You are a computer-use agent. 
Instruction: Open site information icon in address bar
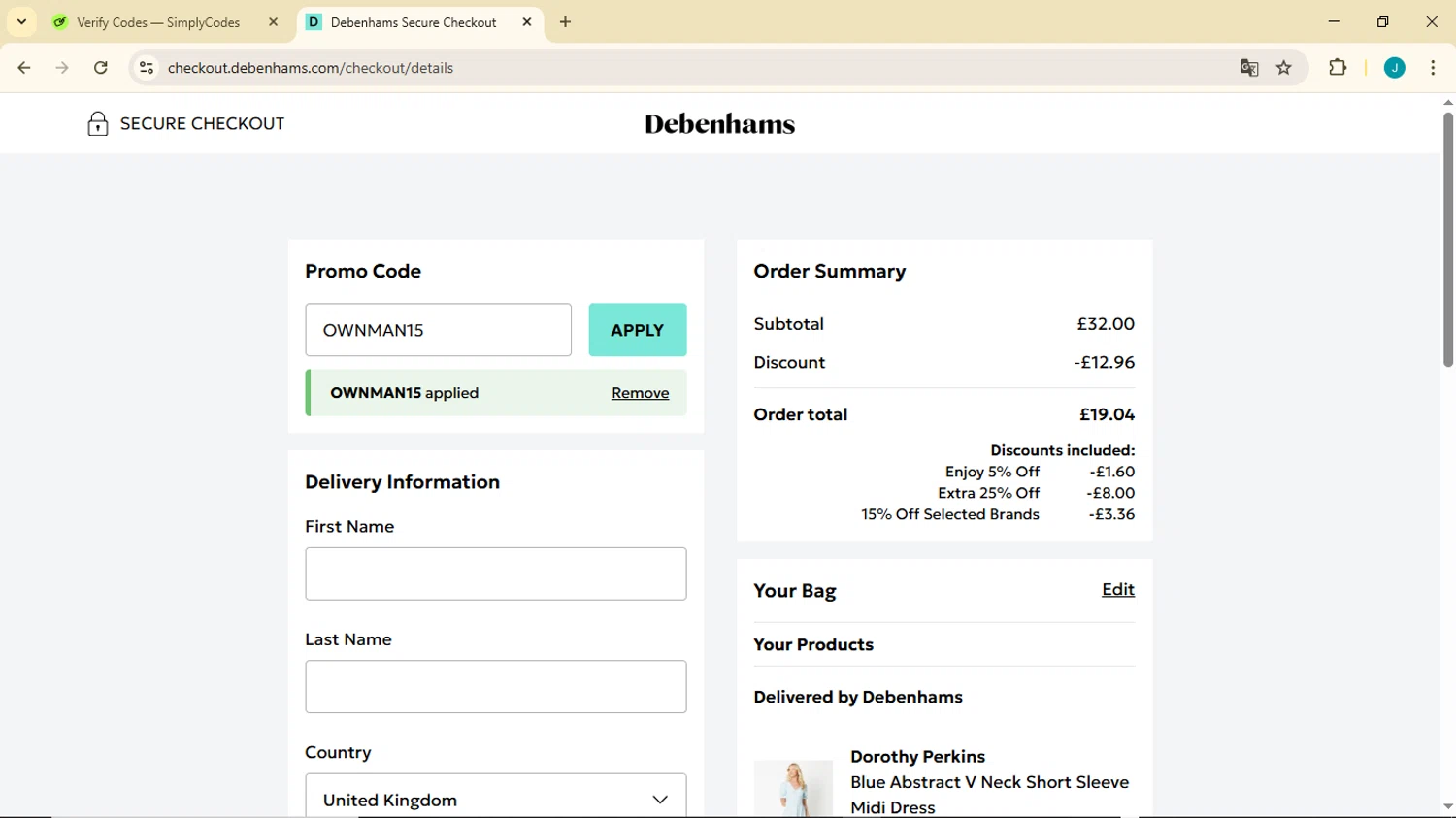[147, 68]
